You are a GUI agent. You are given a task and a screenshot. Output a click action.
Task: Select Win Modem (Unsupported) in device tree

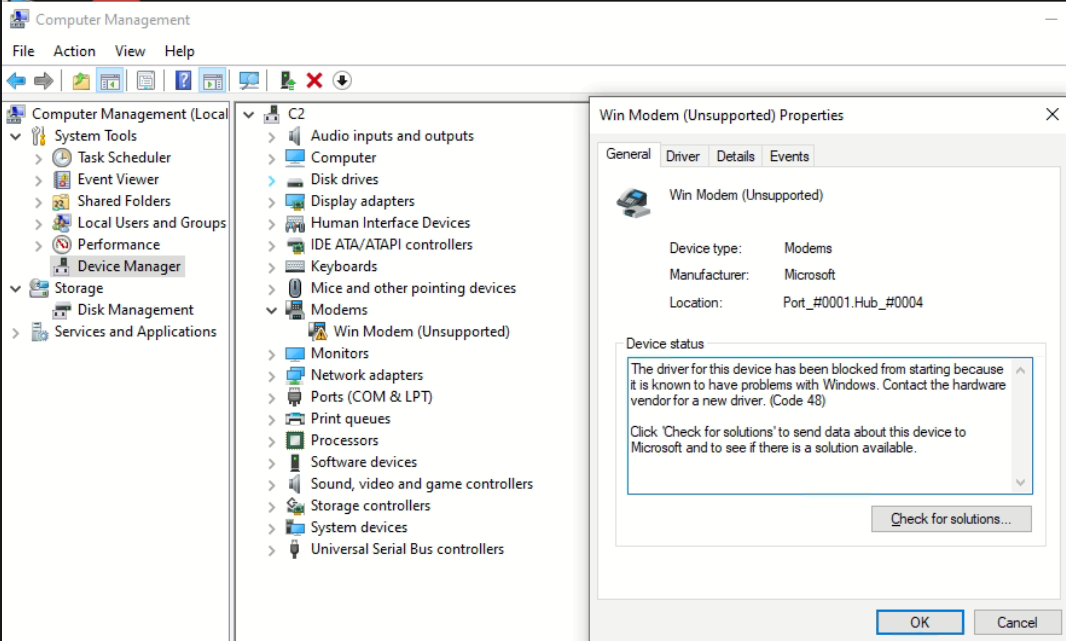(x=421, y=332)
